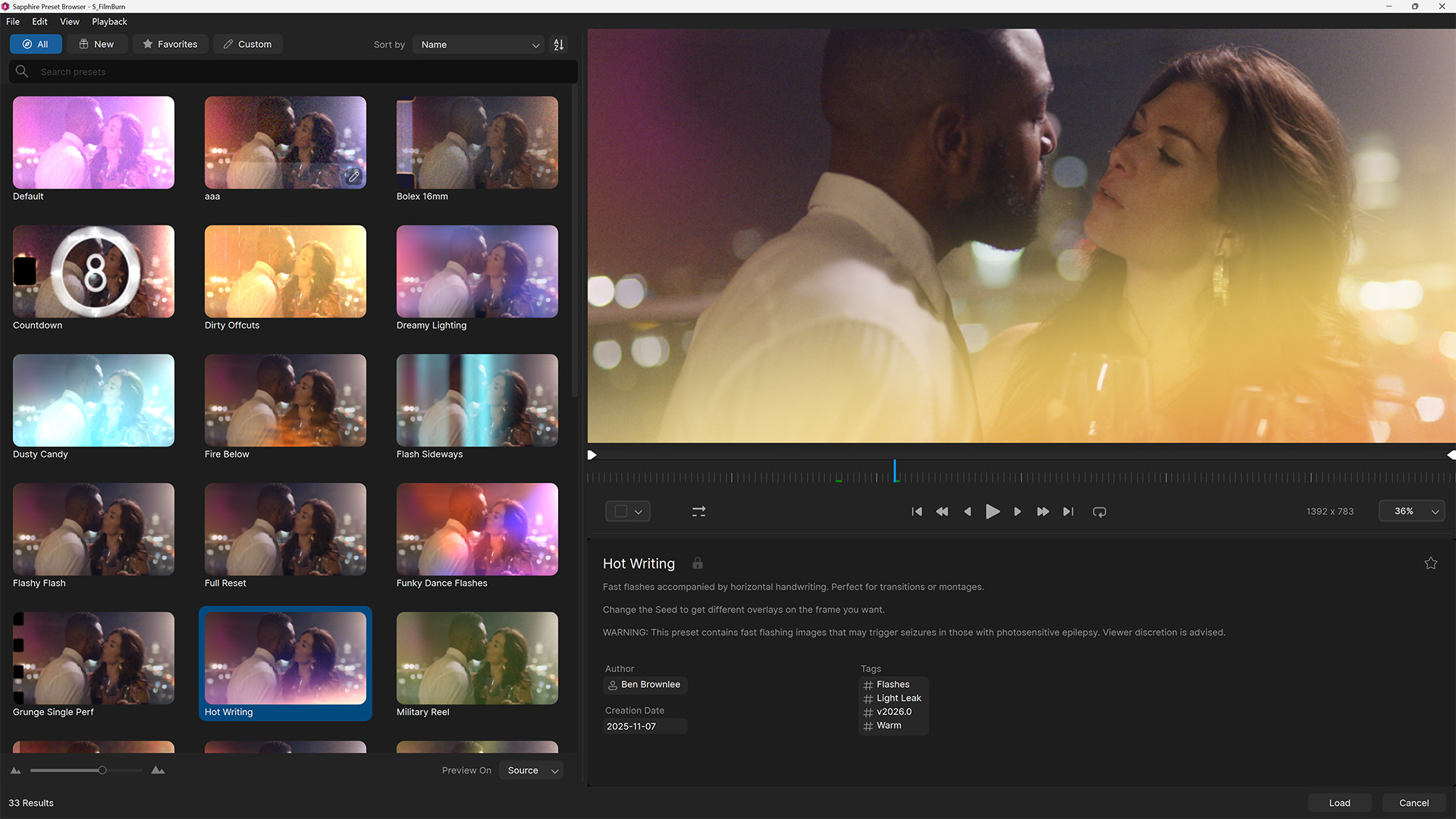Select the Countdown preset

93,271
